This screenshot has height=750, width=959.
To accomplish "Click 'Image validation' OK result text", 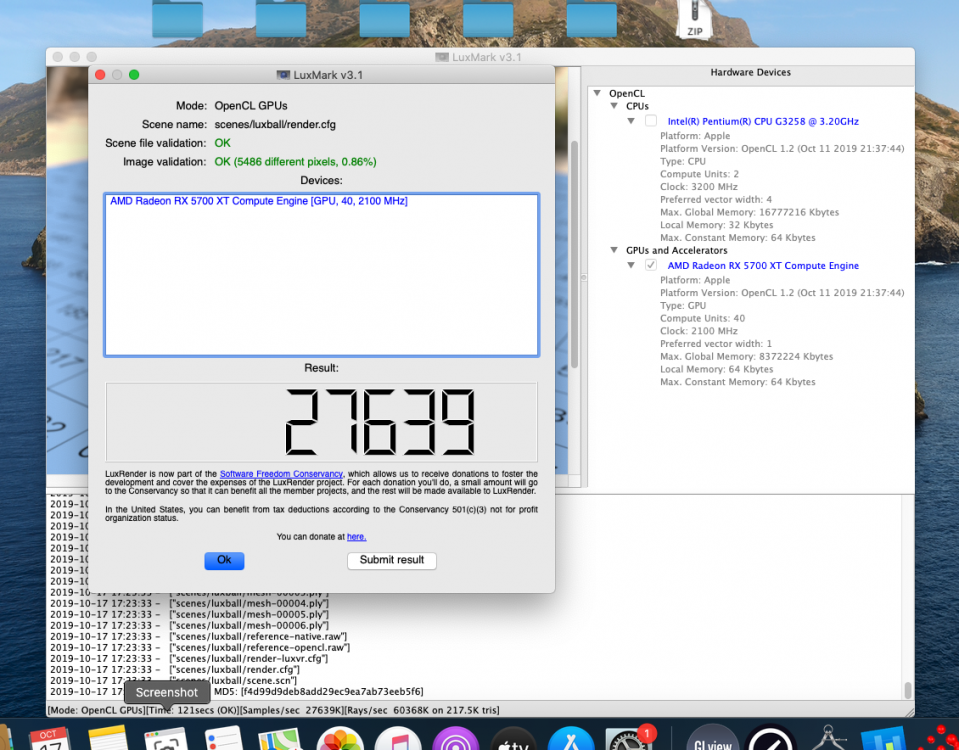I will [x=295, y=162].
